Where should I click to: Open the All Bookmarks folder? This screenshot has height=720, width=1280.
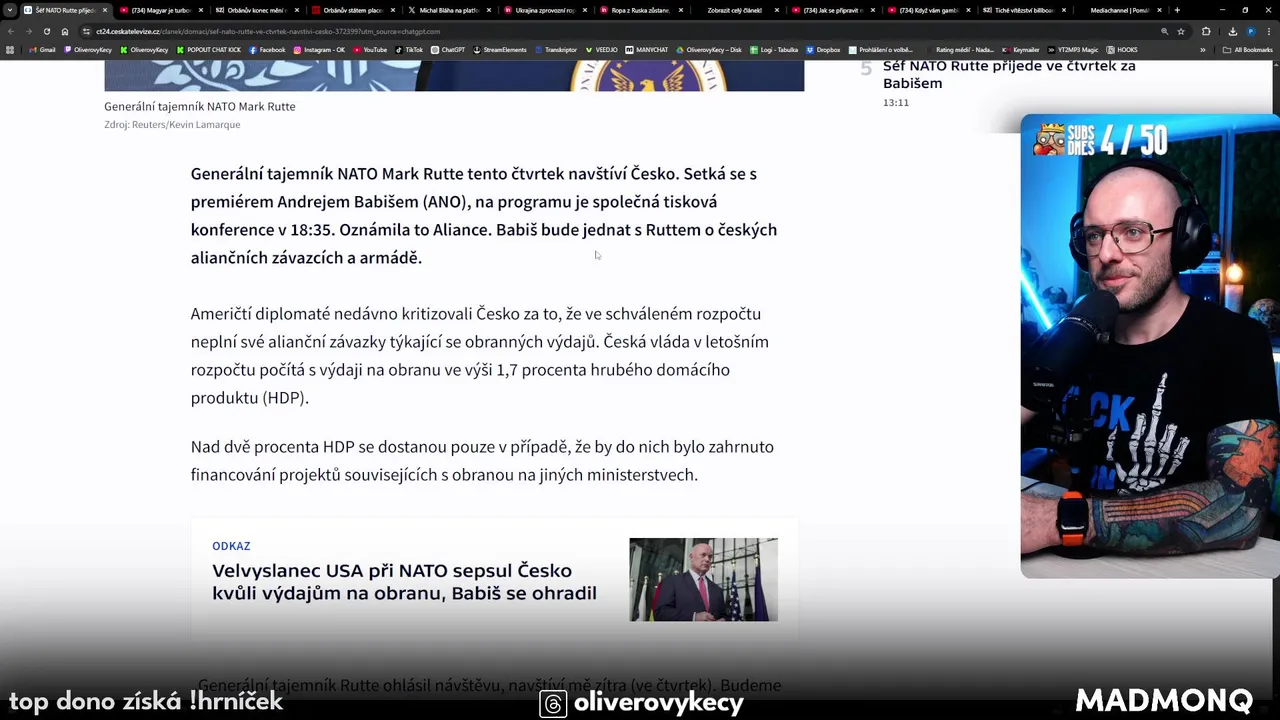[x=1247, y=50]
